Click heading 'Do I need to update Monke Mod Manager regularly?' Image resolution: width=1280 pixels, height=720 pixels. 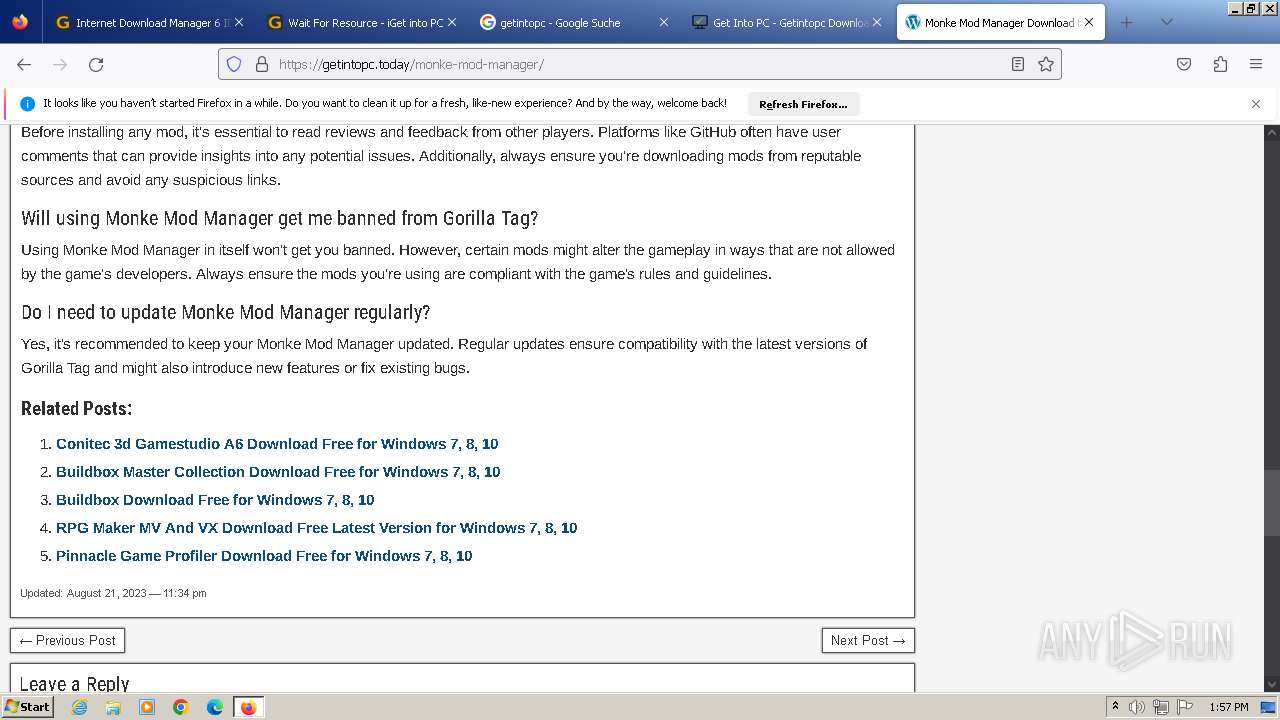pos(226,312)
